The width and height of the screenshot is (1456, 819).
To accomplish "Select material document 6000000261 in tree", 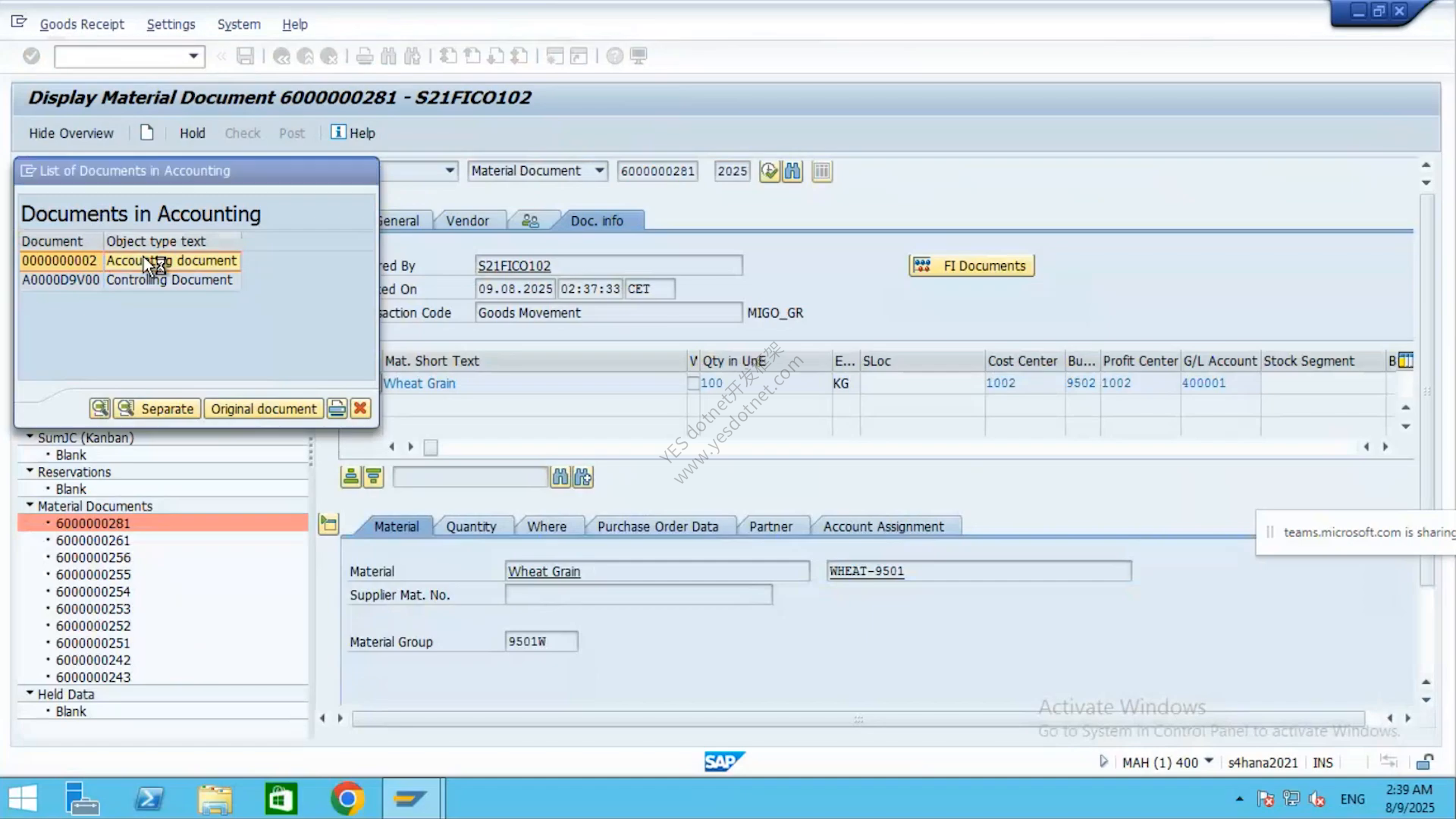I will tap(93, 541).
